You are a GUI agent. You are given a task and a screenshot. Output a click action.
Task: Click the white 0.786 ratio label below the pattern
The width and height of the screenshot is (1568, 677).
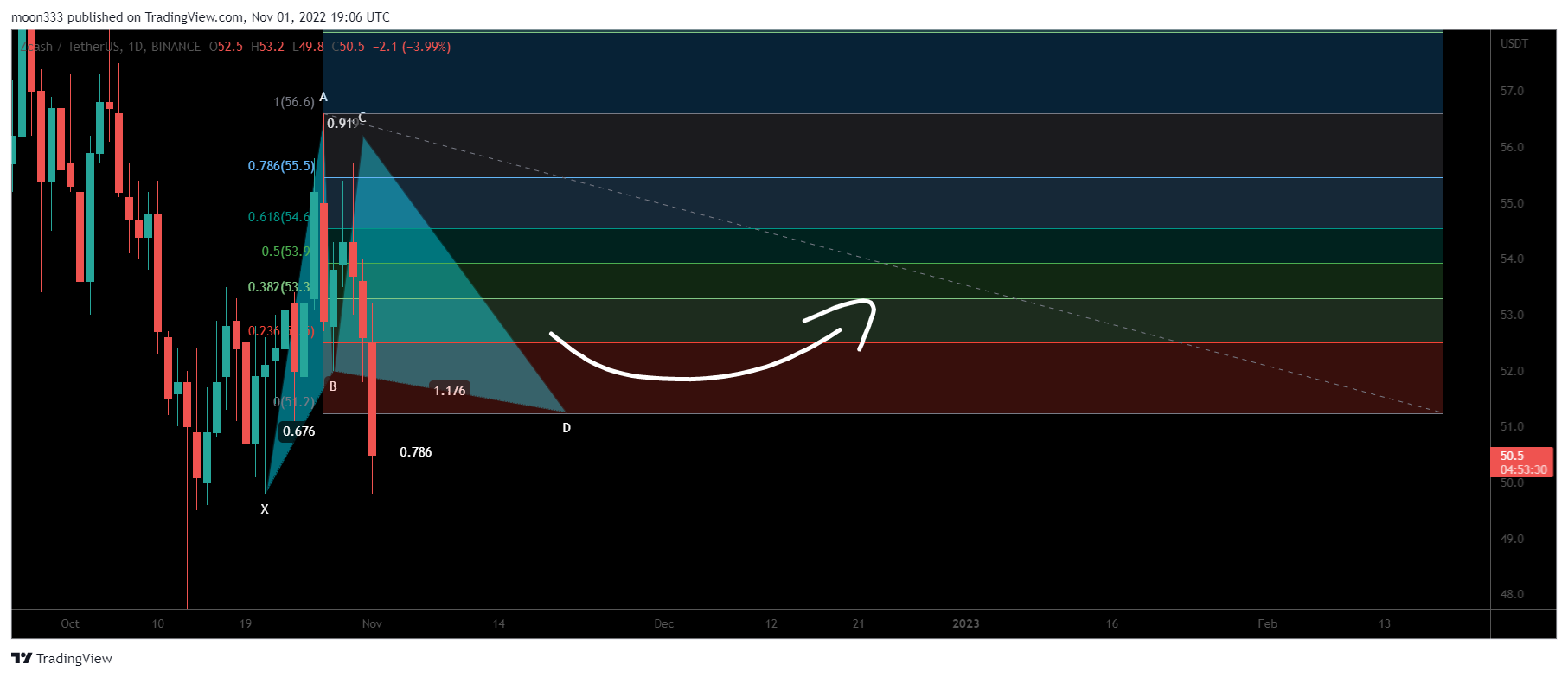[x=416, y=452]
